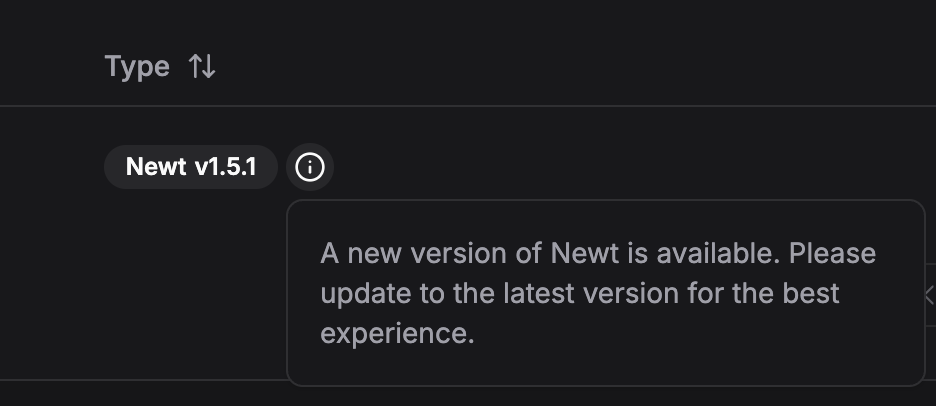
Task: Click the left-pointing chevron behind the tooltip
Action: point(929,295)
